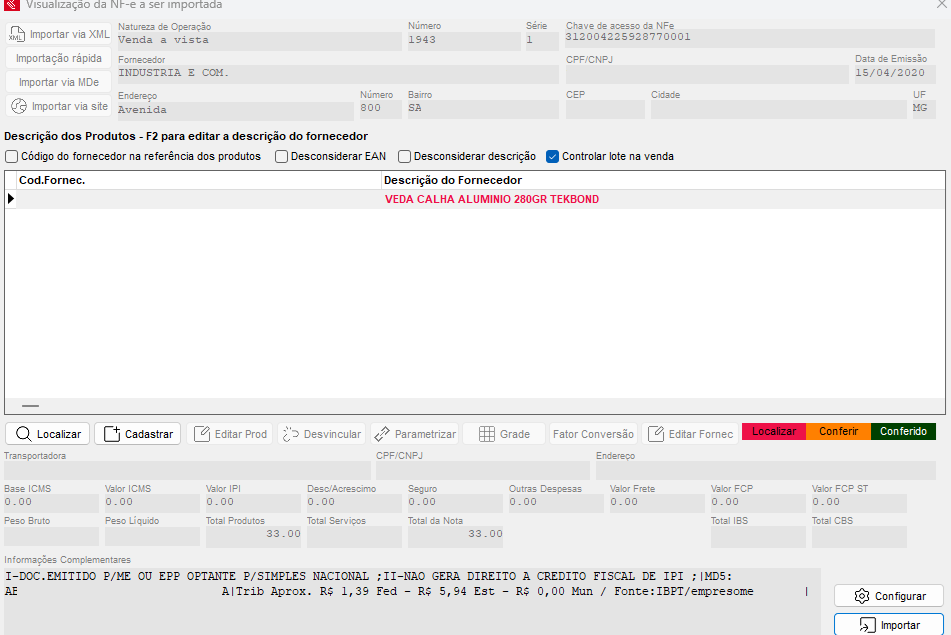
Task: Click the Importação rápida button
Action: point(59,58)
